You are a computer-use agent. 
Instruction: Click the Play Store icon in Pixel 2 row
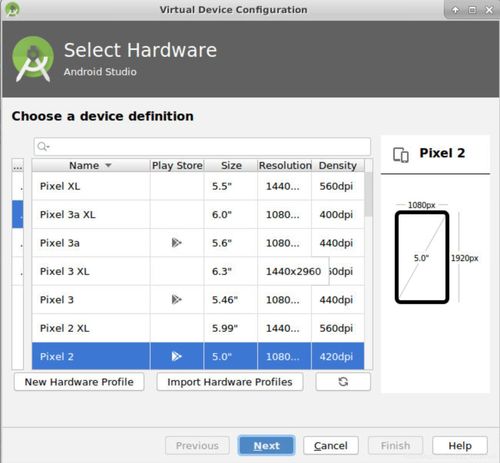[x=176, y=356]
